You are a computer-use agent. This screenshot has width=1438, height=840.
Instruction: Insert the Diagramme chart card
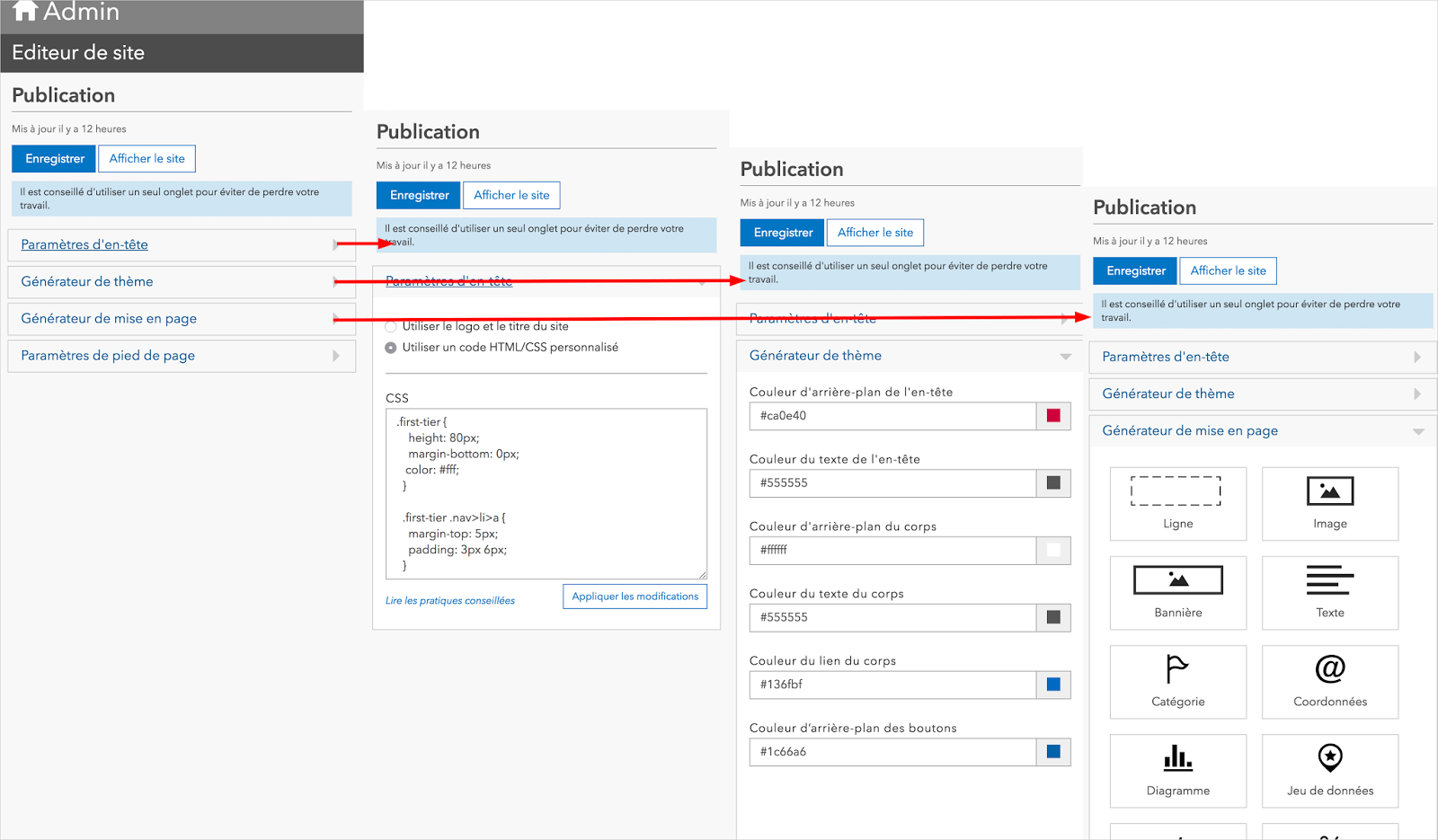point(1177,770)
